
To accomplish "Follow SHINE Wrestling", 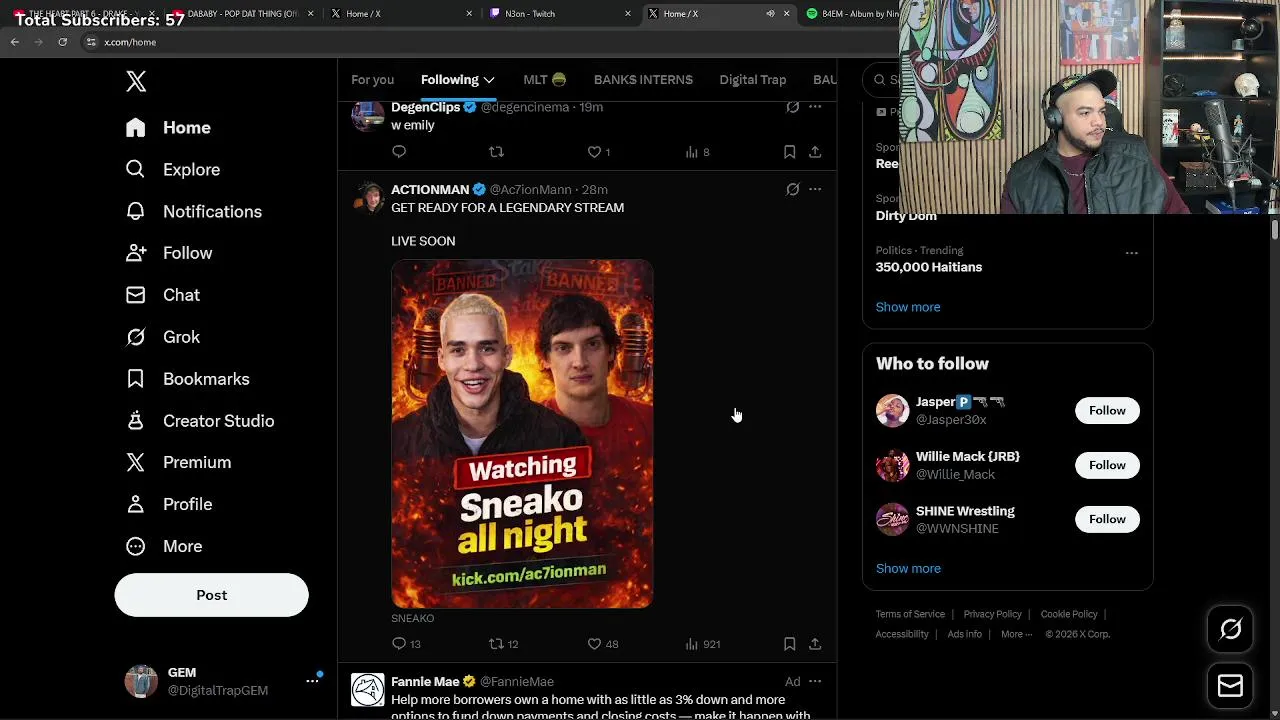I will tap(1107, 519).
